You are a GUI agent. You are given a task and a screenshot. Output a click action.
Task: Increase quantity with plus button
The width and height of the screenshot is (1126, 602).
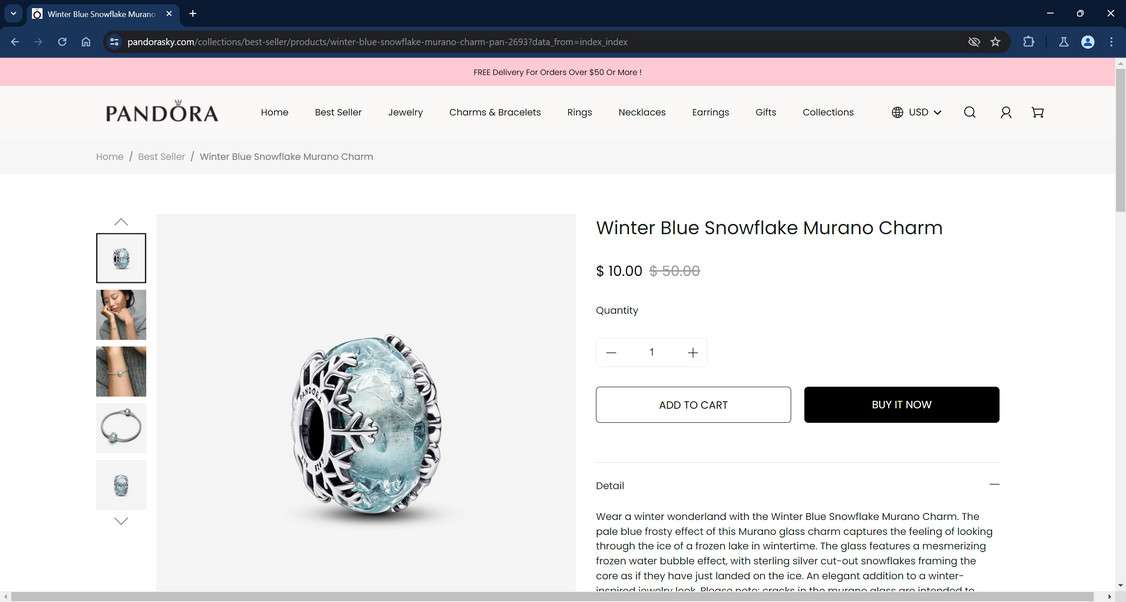tap(693, 352)
